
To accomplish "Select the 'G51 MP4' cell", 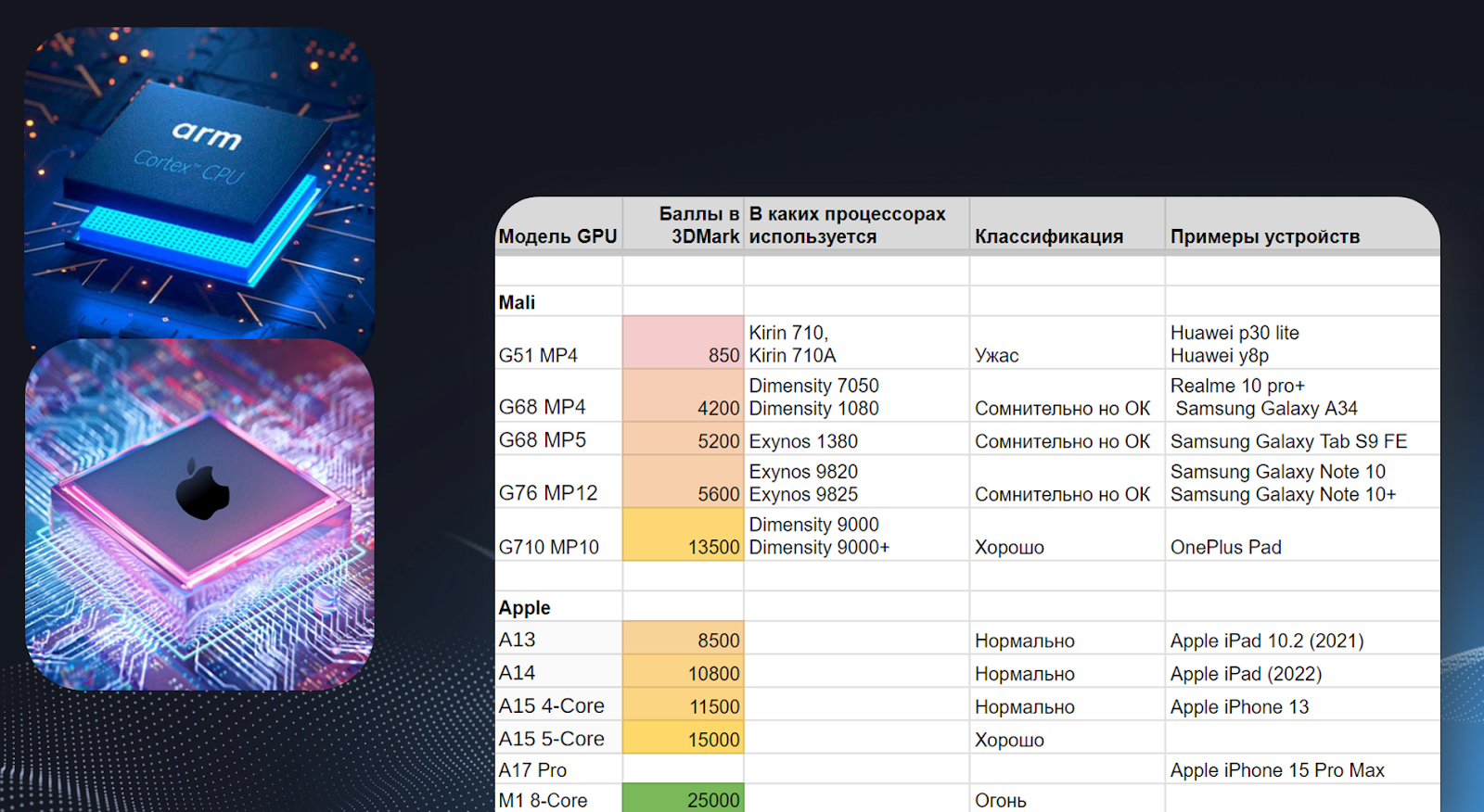I will [558, 343].
